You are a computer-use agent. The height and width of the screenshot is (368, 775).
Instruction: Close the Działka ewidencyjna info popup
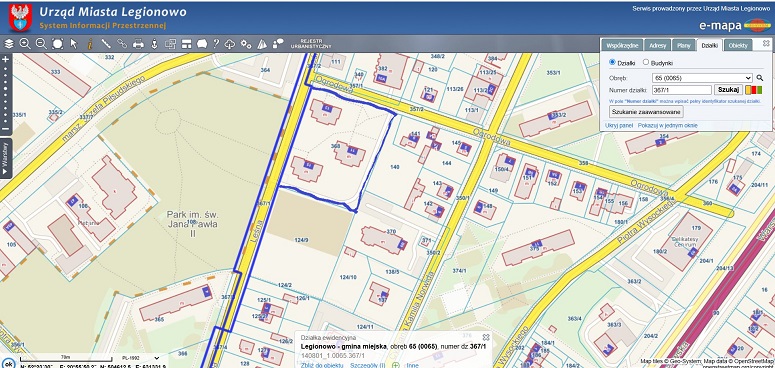486,337
